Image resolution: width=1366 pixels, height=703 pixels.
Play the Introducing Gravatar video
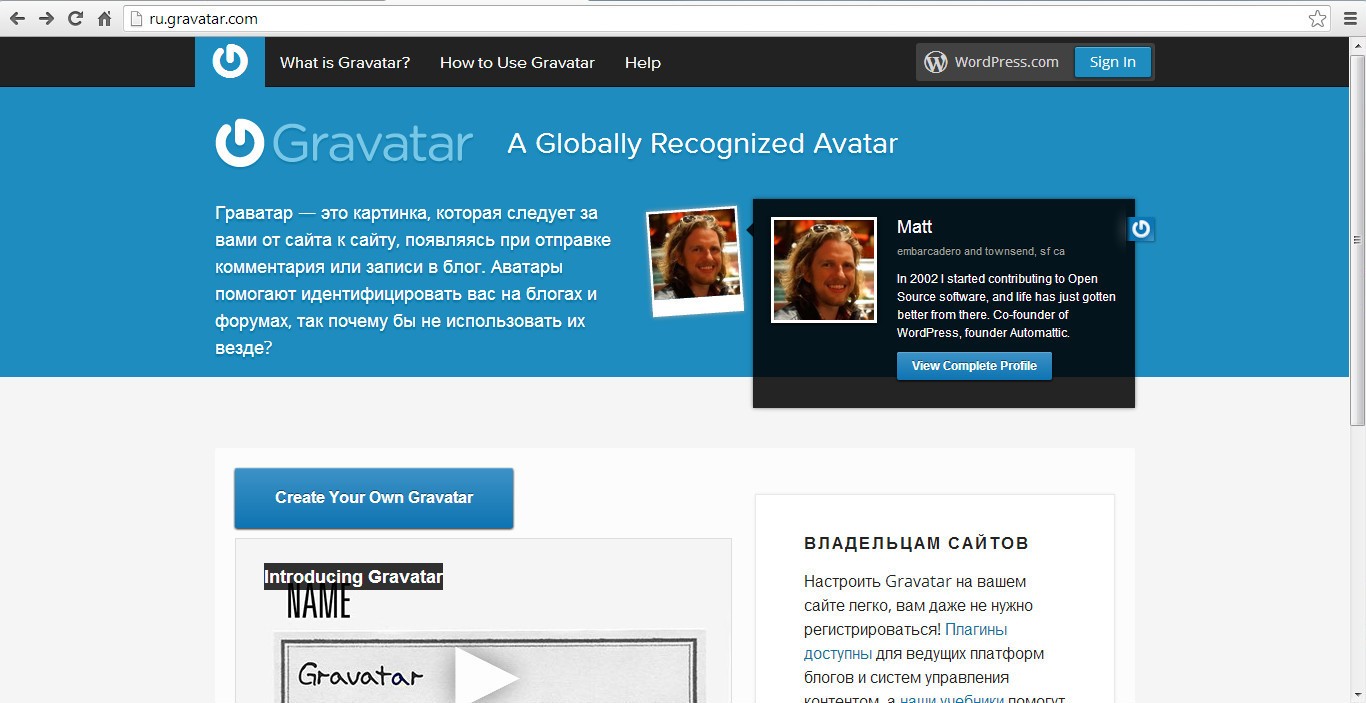(x=487, y=677)
